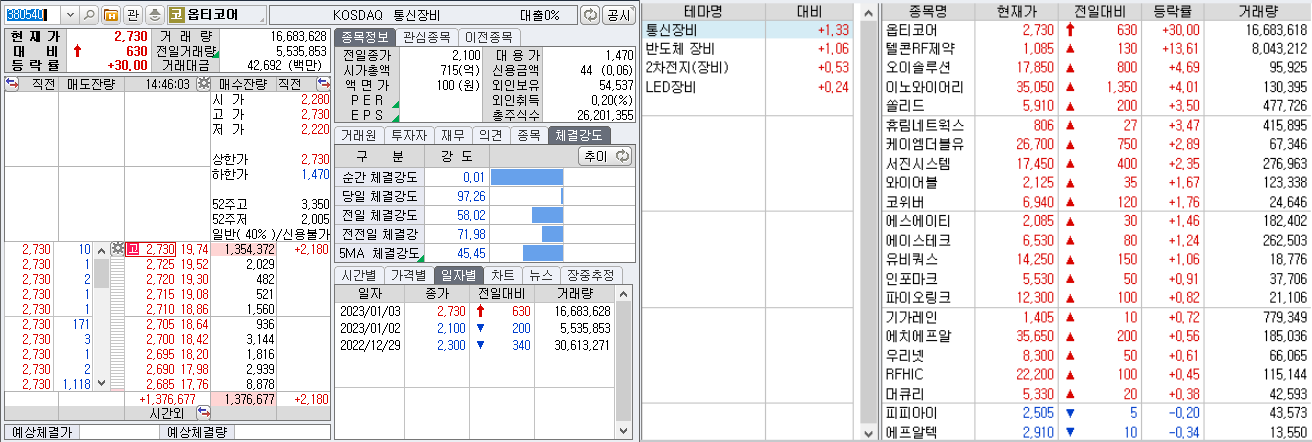The width and height of the screenshot is (1312, 442).
Task: Click swap arrows icon left of 직전 매도잔량
Action: tap(12, 84)
